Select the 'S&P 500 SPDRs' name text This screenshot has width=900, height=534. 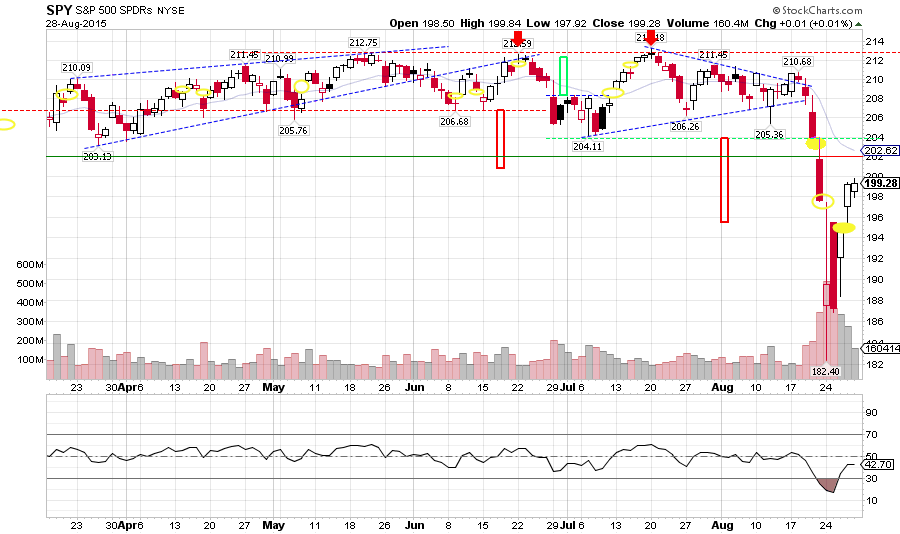(114, 11)
